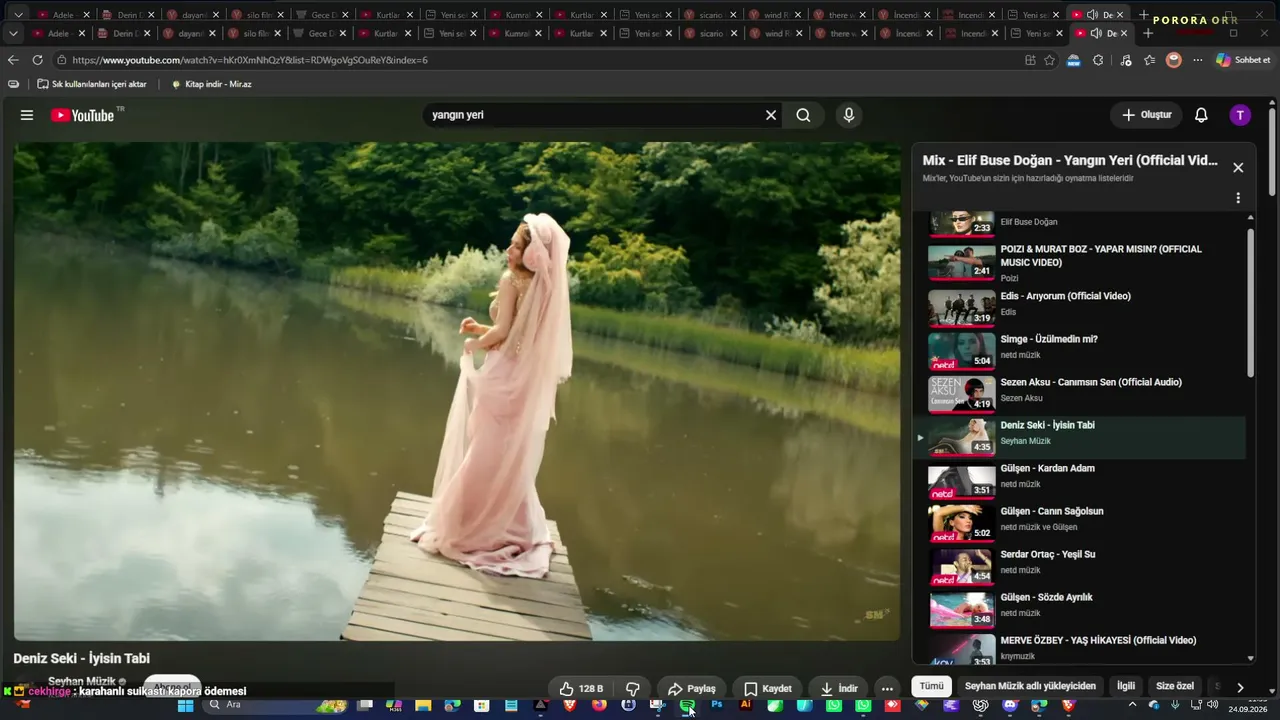Click the YouTube search magnifier button

(x=803, y=115)
